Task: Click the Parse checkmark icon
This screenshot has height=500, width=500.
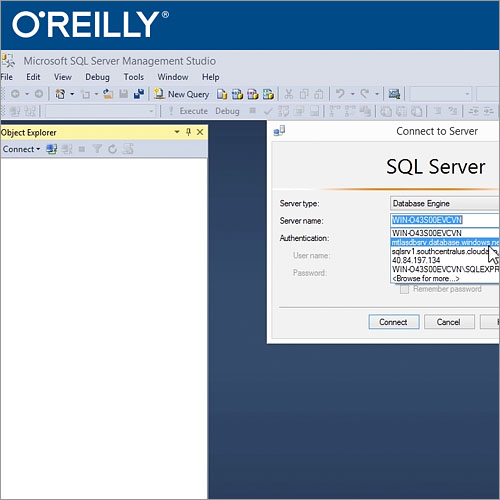Action: (x=268, y=111)
